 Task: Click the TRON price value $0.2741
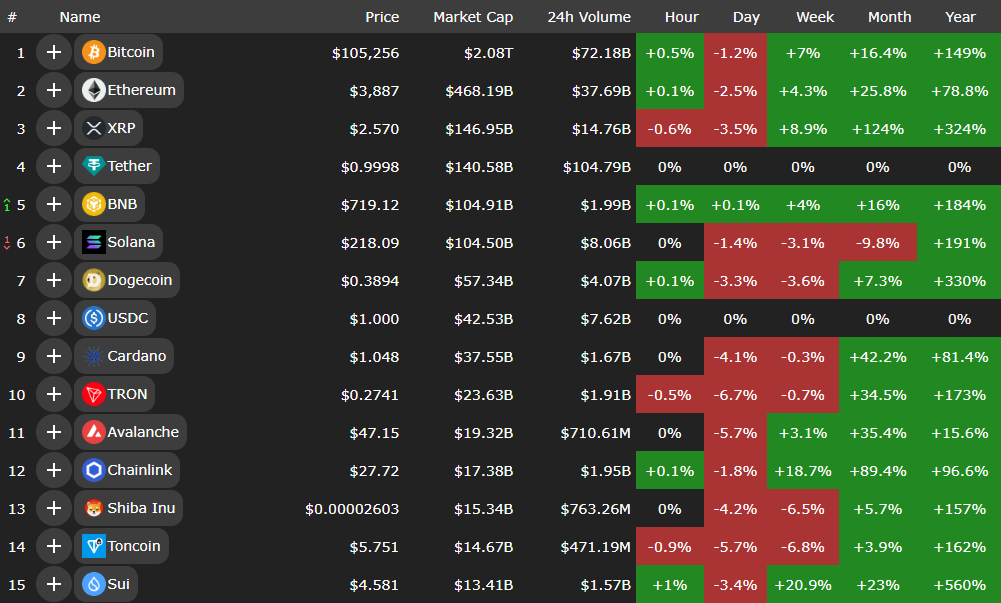pyautogui.click(x=370, y=394)
